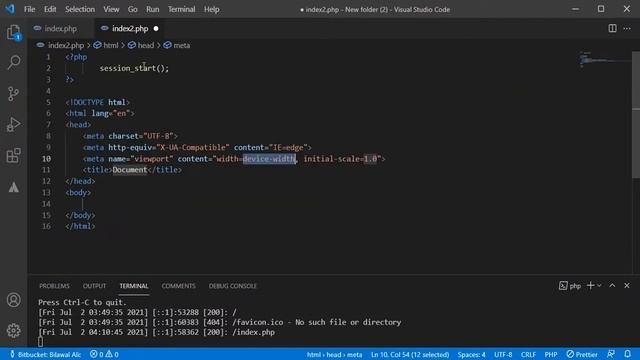This screenshot has width=640, height=360.
Task: Split the editor to the right
Action: tap(612, 28)
